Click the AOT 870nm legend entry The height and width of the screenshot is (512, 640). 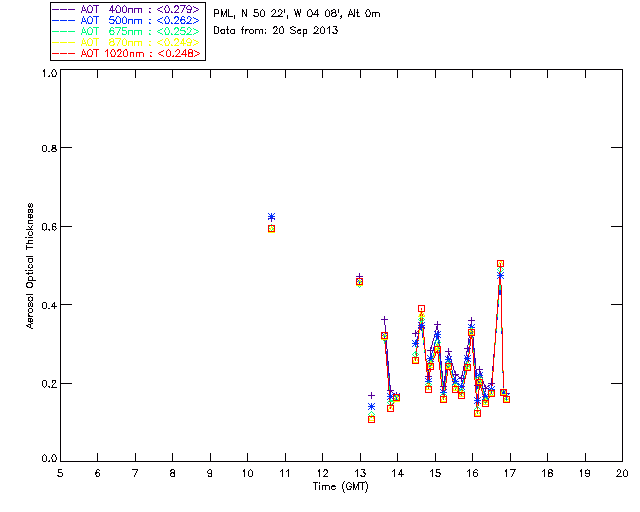(x=127, y=42)
